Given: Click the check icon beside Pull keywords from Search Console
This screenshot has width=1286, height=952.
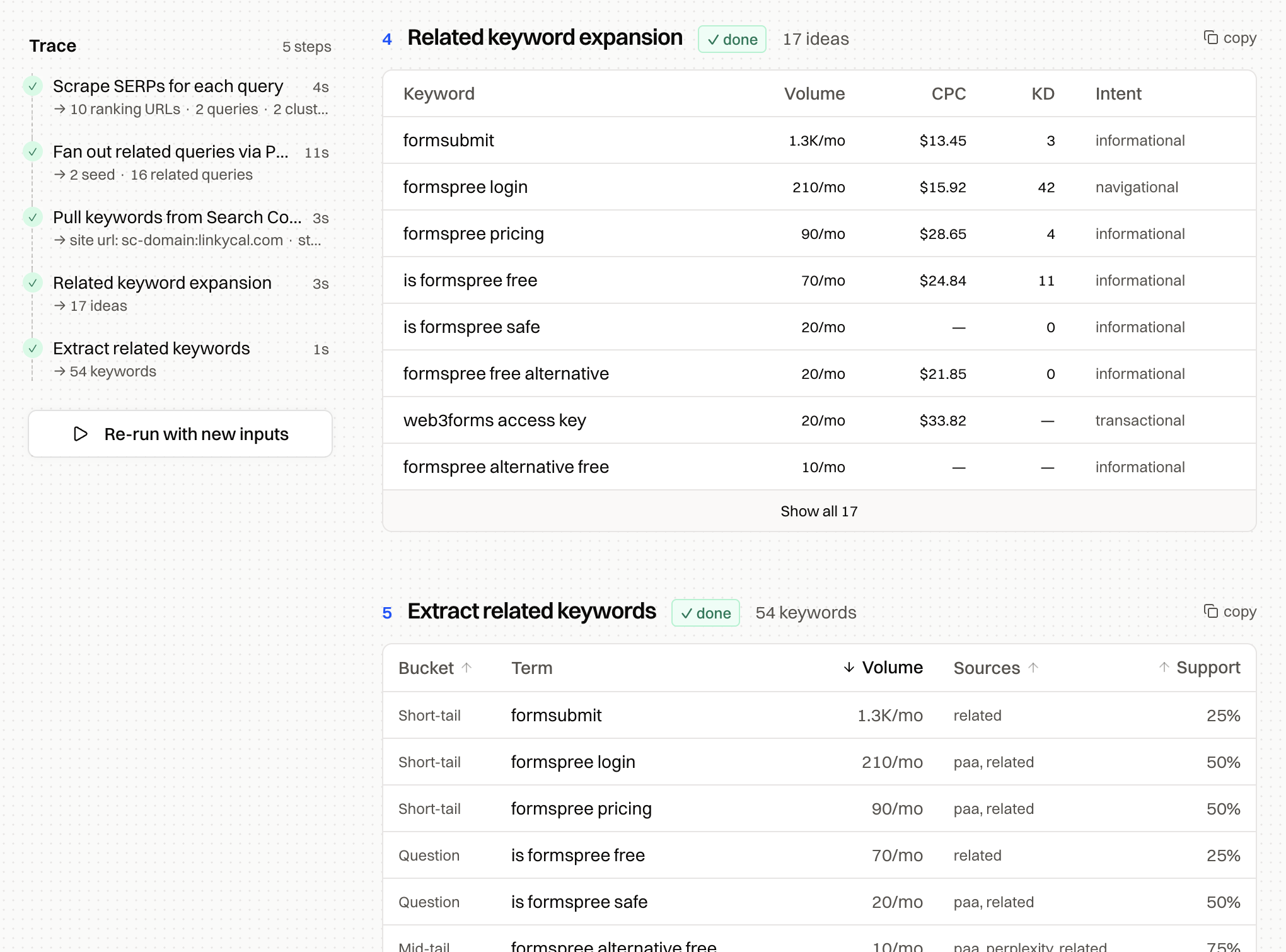Looking at the screenshot, I should (x=33, y=218).
